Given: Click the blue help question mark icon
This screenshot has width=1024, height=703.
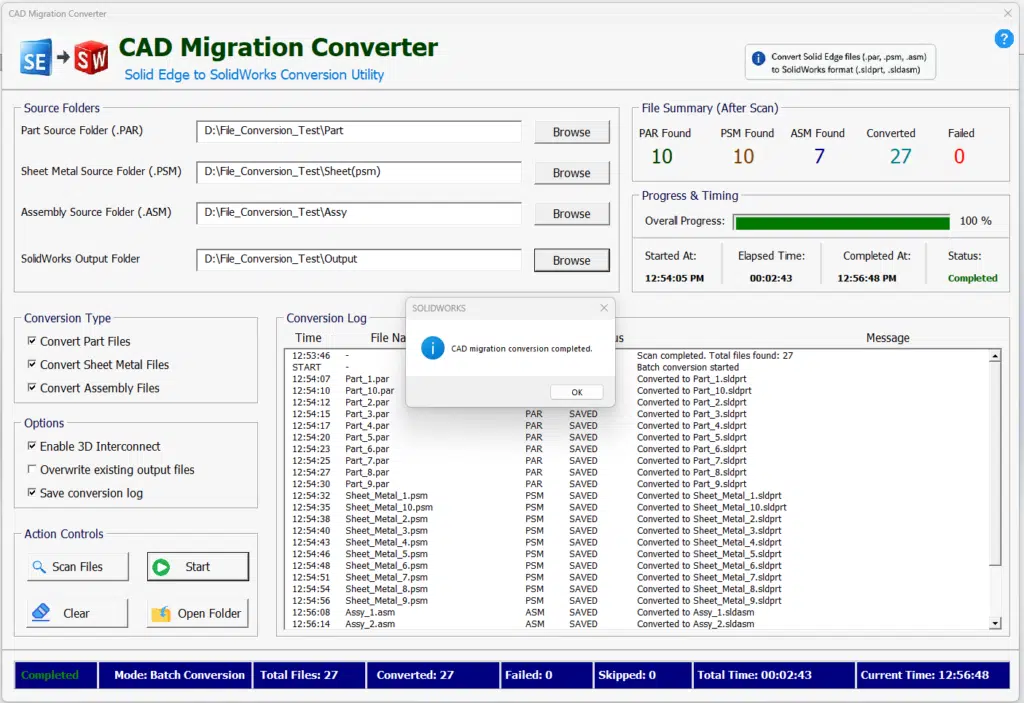Looking at the screenshot, I should [x=1003, y=39].
